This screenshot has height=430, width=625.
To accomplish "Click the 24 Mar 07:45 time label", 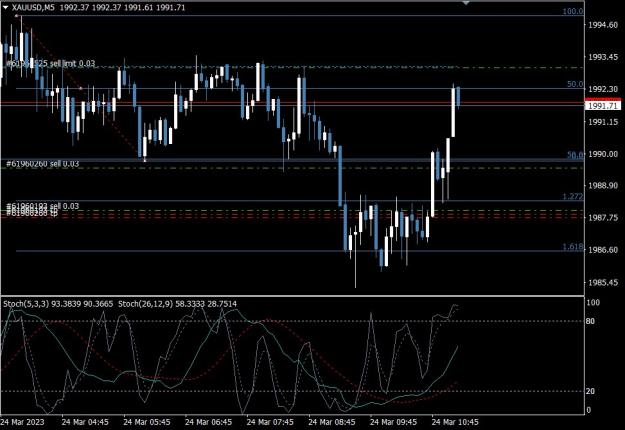I will click(270, 422).
